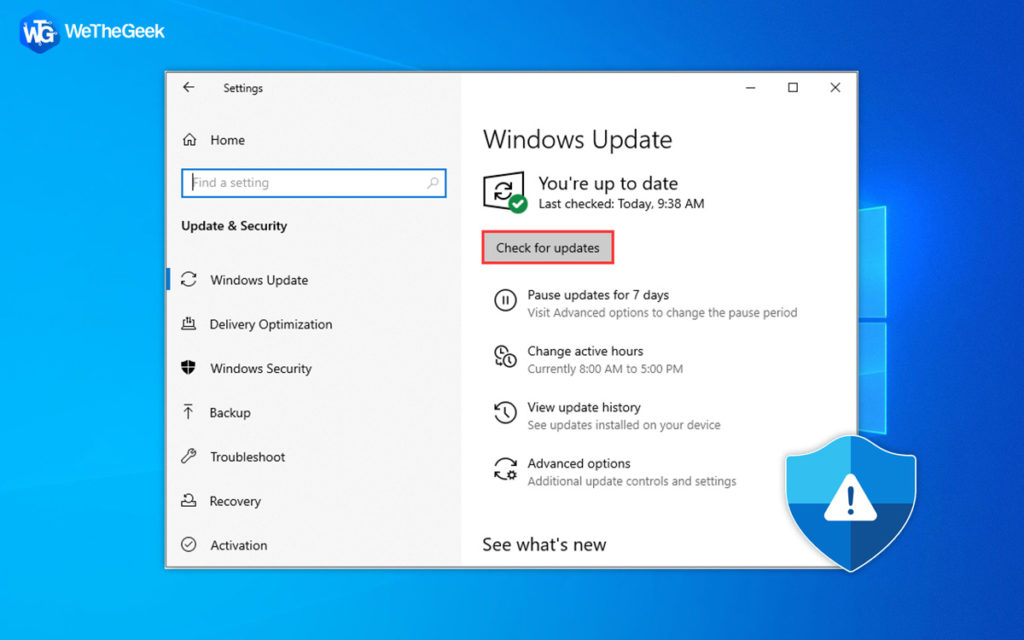The image size is (1024, 640).
Task: Open See what's new
Action: (x=545, y=544)
